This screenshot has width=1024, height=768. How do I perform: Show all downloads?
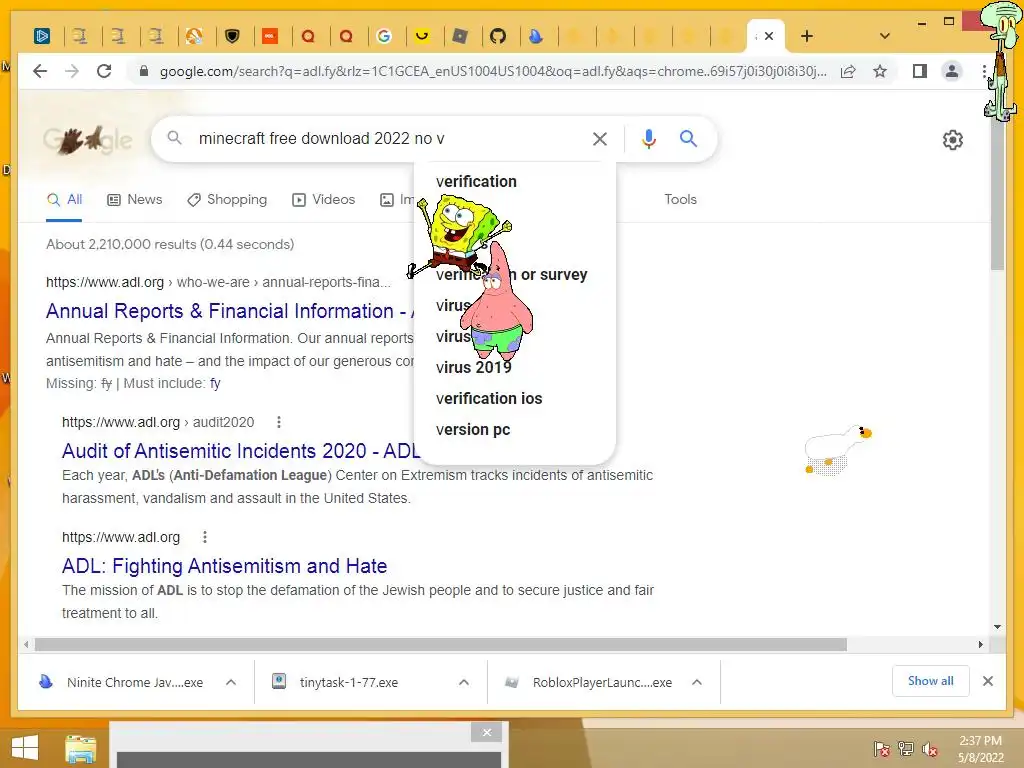click(931, 681)
